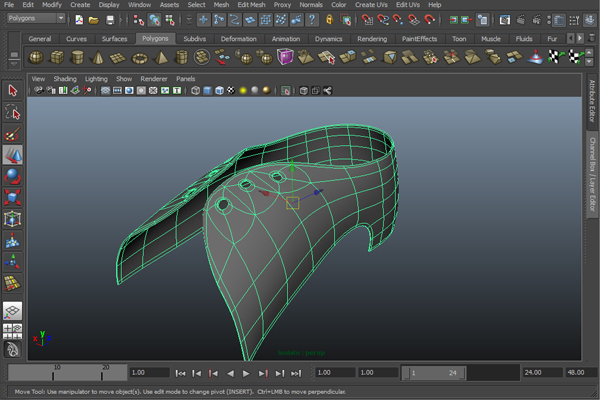The width and height of the screenshot is (600, 400).
Task: Click the single perspective layout icon
Action: [13, 311]
